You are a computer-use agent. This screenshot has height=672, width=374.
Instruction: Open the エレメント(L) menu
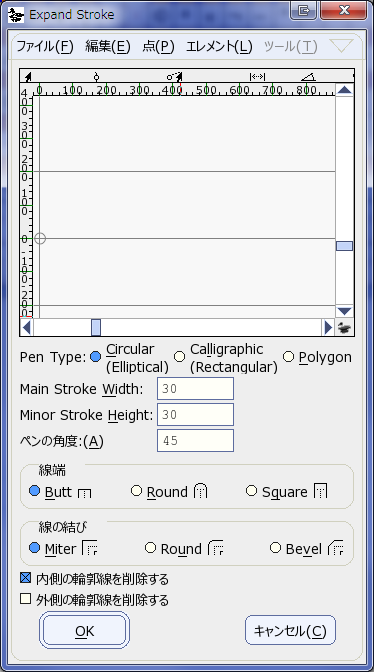click(x=219, y=46)
